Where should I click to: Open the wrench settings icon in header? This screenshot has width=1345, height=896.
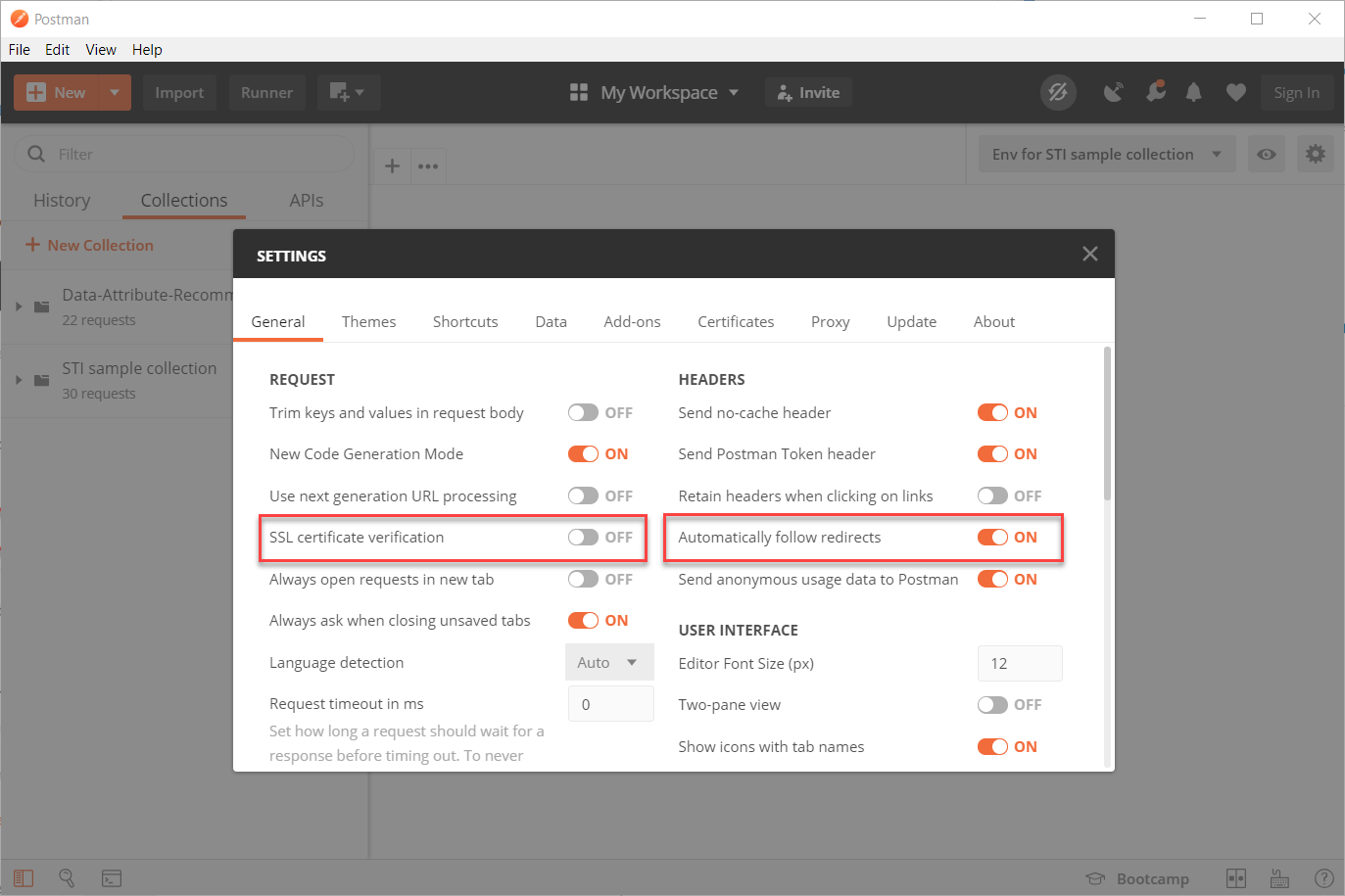click(x=1156, y=92)
